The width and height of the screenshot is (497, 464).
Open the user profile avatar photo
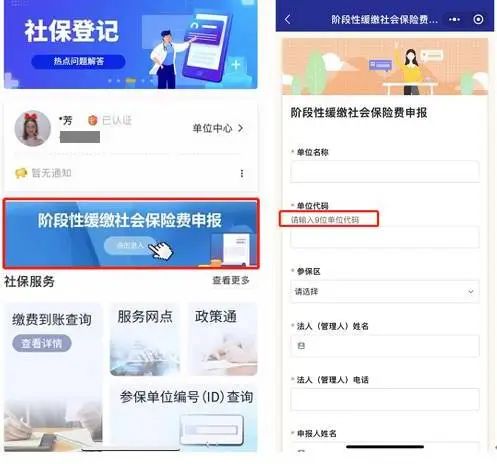(x=33, y=128)
